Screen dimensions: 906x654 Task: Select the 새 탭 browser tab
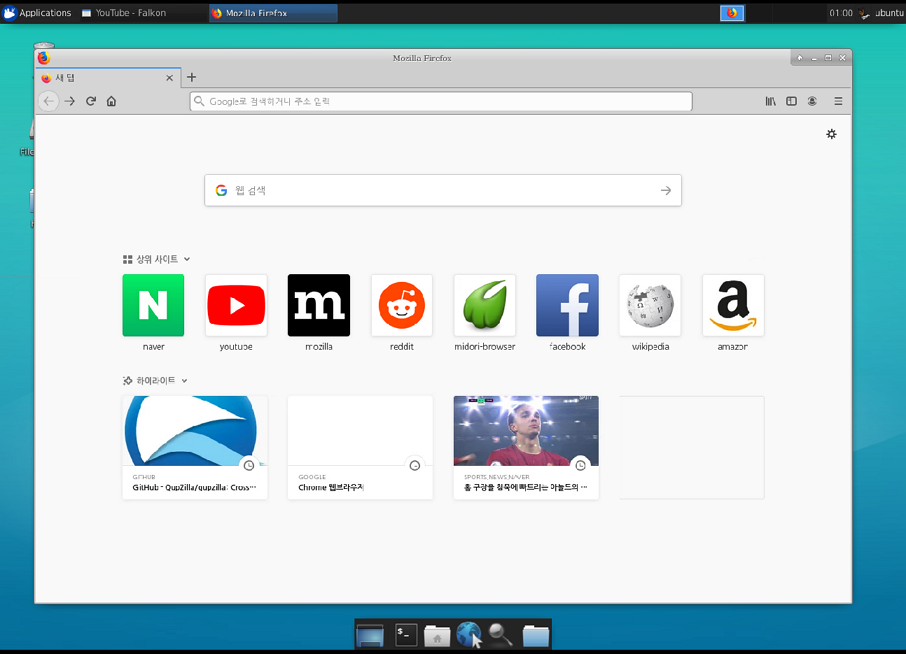(x=109, y=77)
